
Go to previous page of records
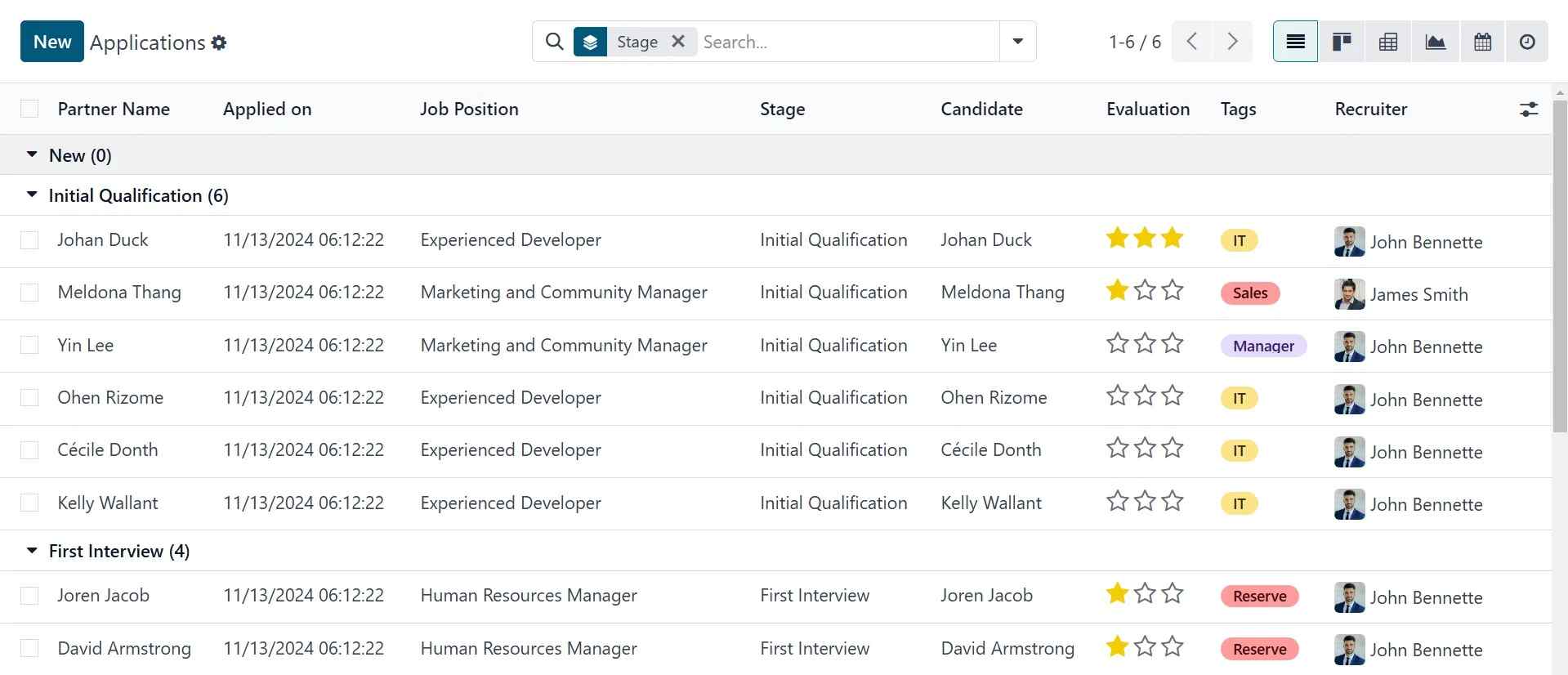point(1191,42)
